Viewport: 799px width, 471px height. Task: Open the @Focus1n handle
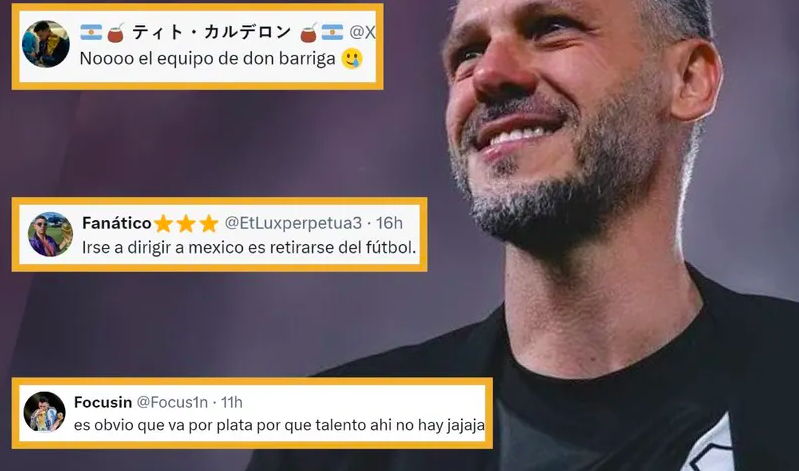click(x=172, y=402)
